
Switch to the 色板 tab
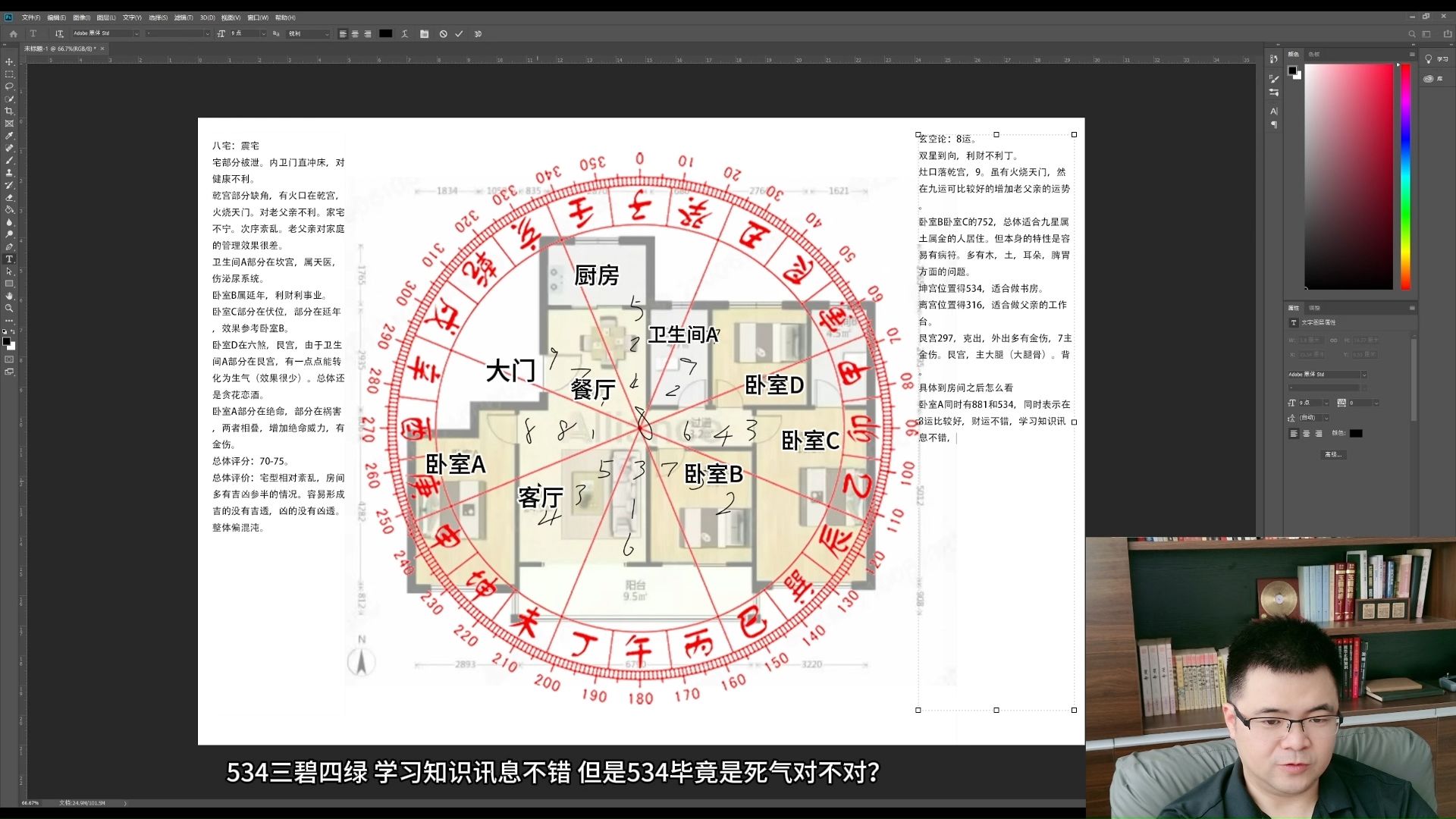pyautogui.click(x=1314, y=55)
